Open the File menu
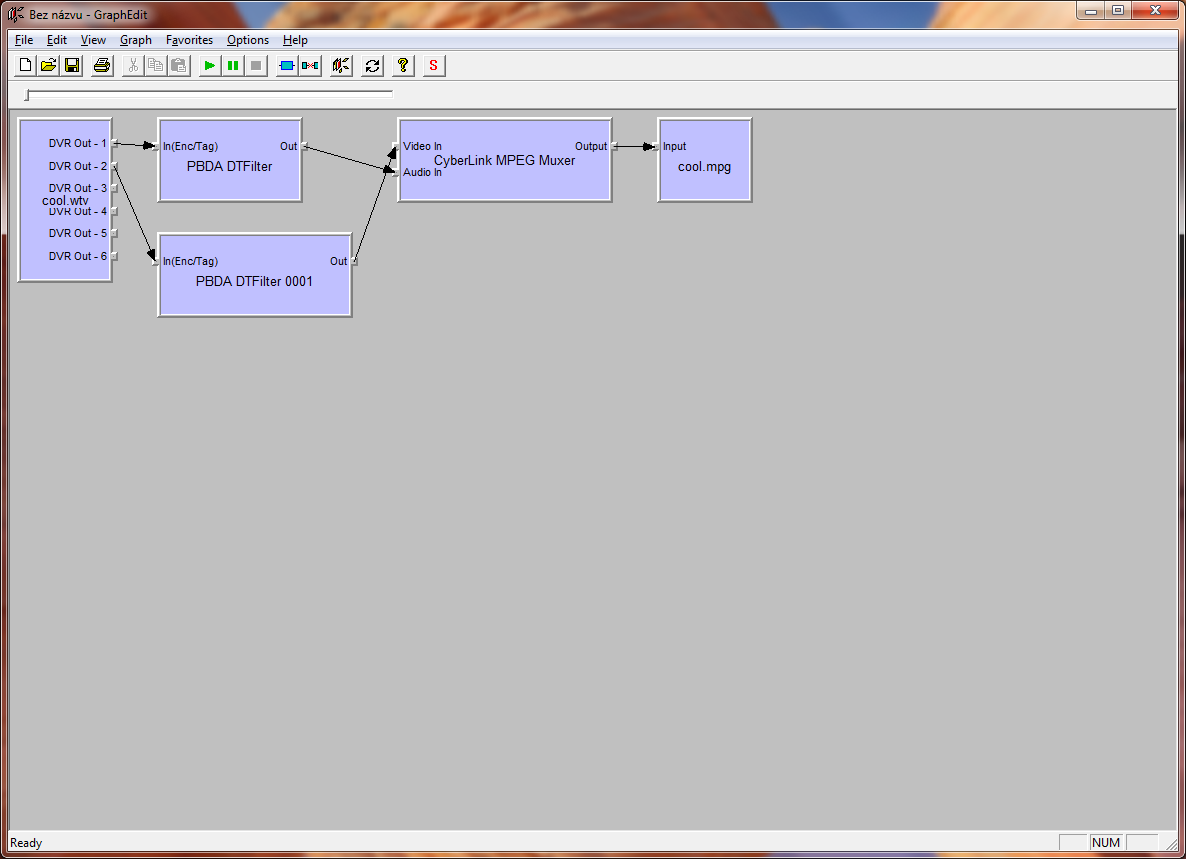Screen dimensions: 1186x859 23,40
